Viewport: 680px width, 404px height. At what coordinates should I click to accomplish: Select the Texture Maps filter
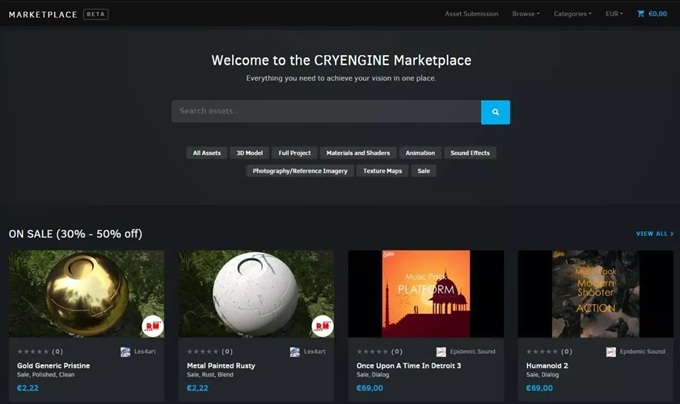[x=382, y=171]
